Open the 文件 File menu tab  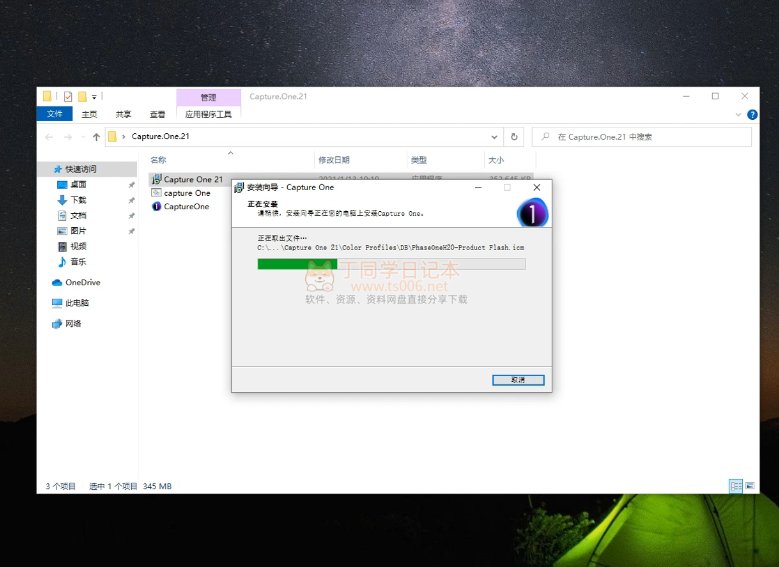tap(55, 114)
